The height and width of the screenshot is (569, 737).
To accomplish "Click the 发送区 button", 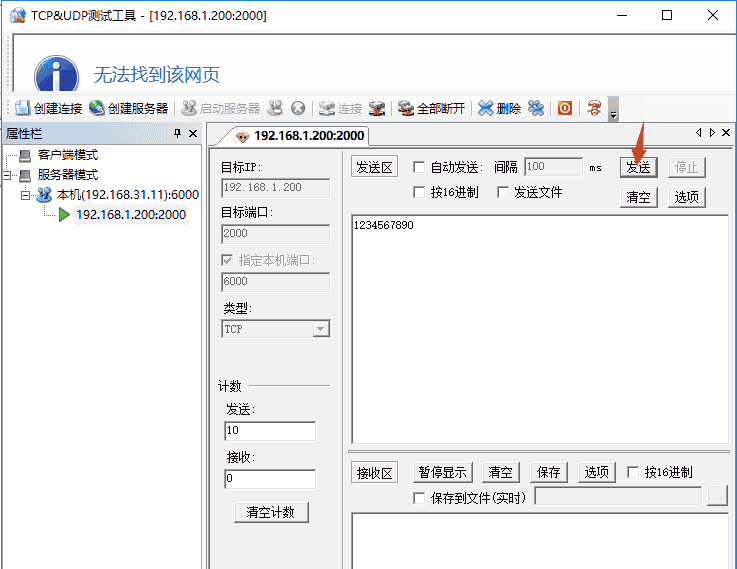I will tap(374, 167).
